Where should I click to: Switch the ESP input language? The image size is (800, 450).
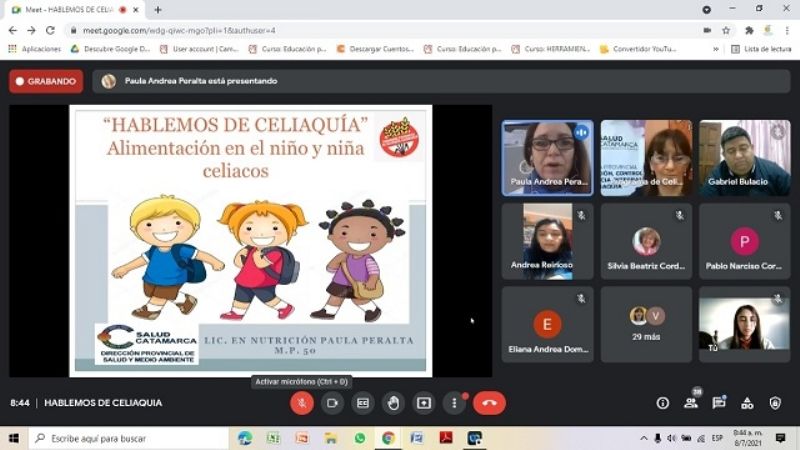tap(717, 438)
